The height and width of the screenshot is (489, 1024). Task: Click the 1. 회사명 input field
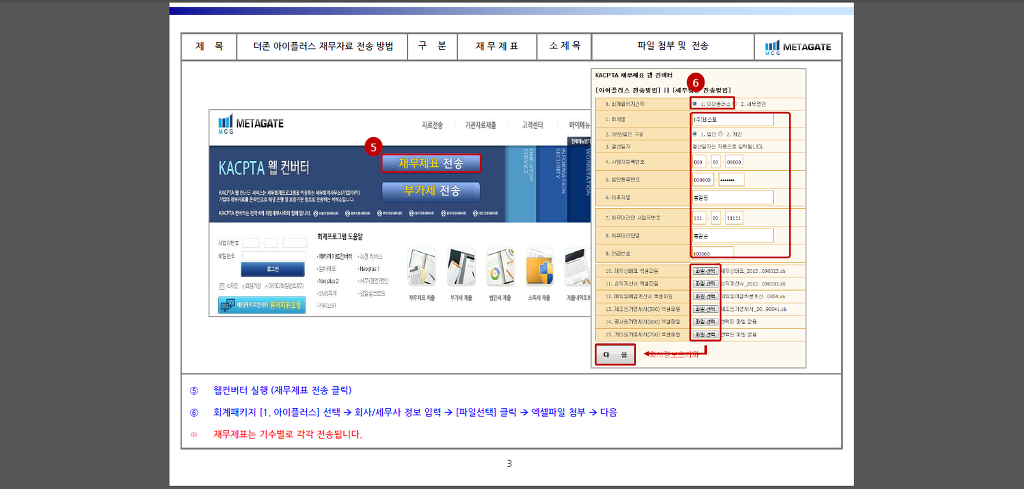(x=732, y=119)
